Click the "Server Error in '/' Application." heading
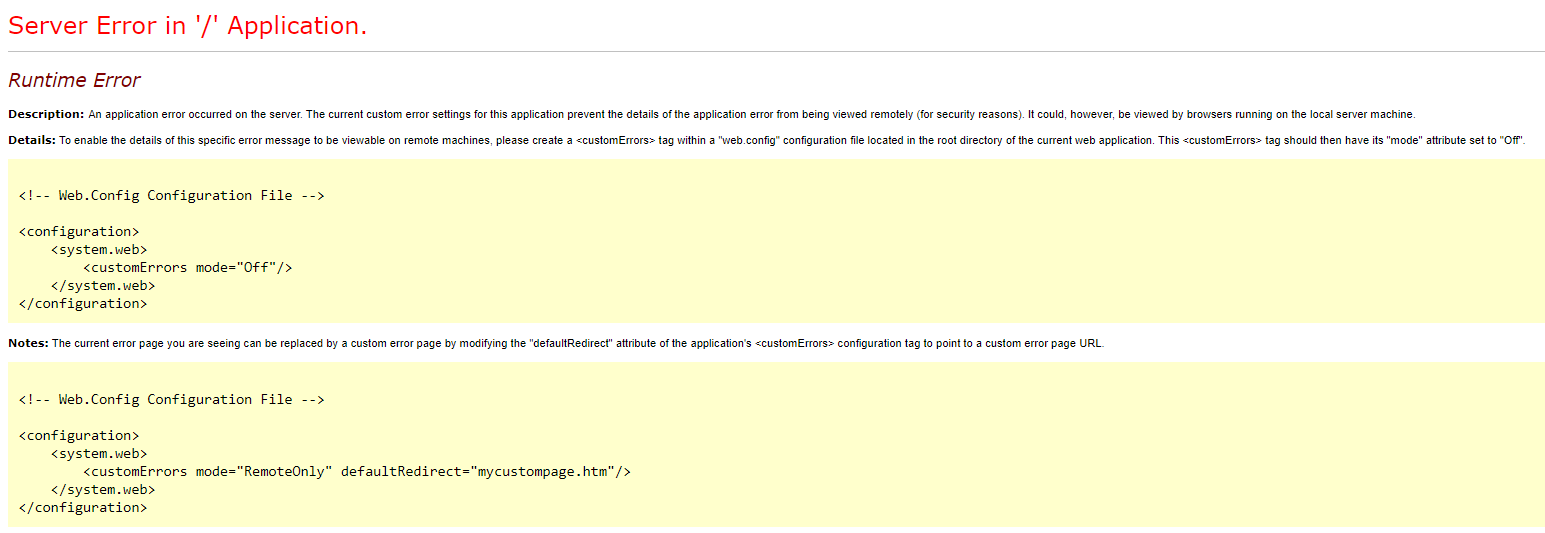Image resolution: width=1545 pixels, height=533 pixels. point(188,26)
